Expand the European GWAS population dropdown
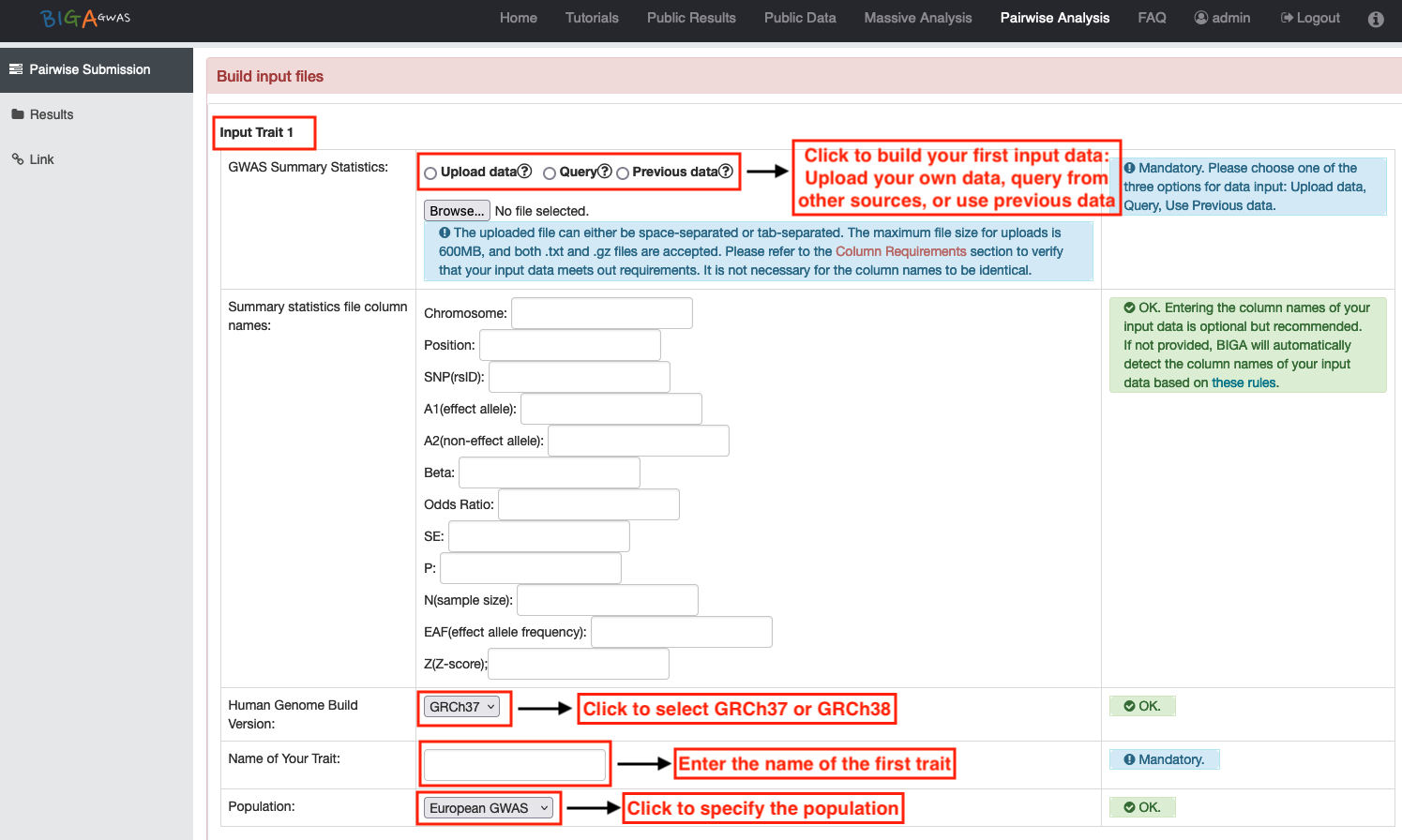Image resolution: width=1402 pixels, height=840 pixels. click(x=488, y=808)
